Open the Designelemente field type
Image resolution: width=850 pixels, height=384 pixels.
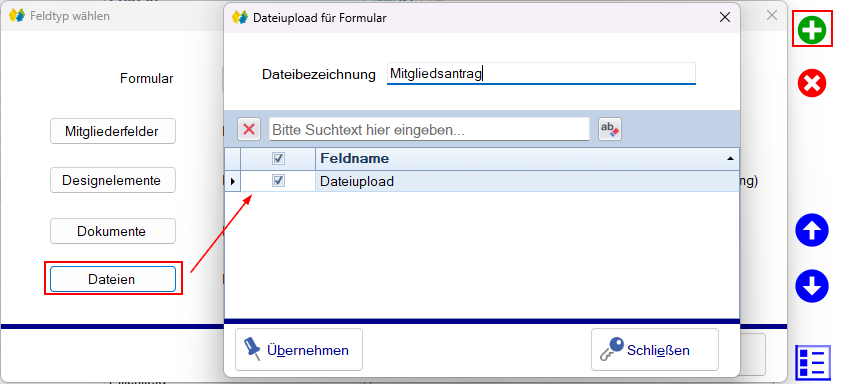(x=113, y=180)
